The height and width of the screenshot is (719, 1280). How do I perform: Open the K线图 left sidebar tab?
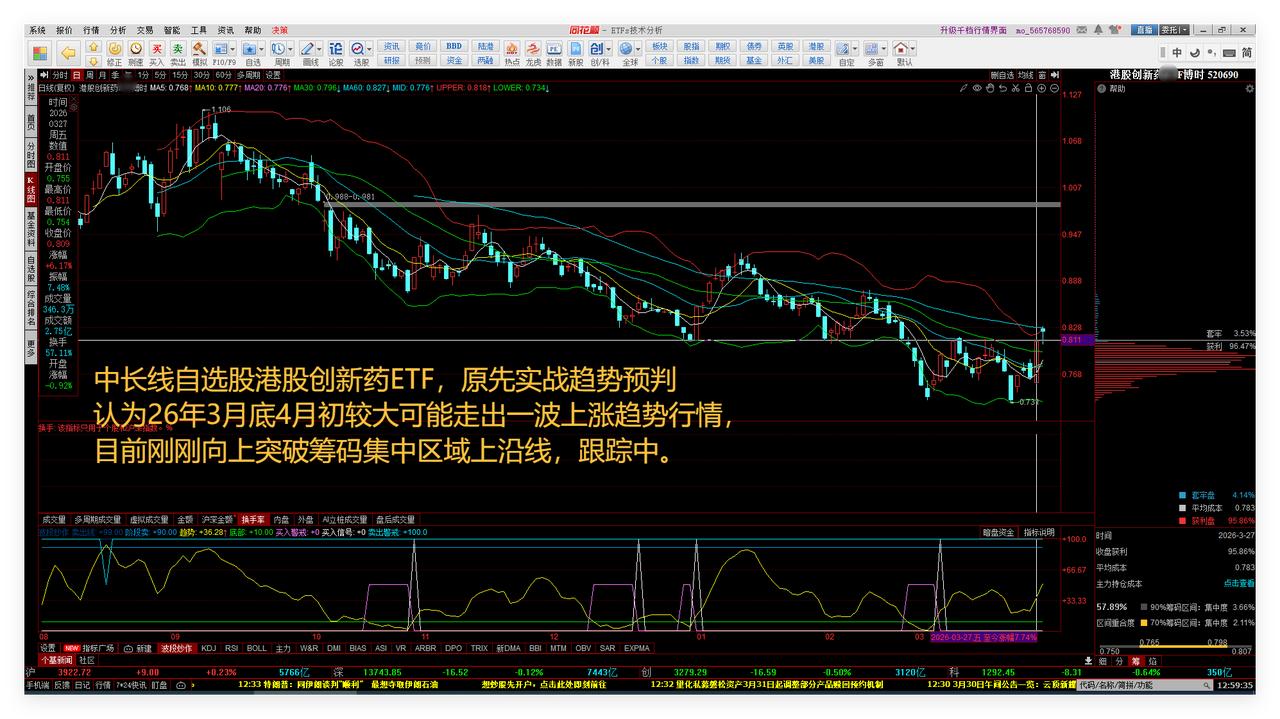click(x=31, y=190)
